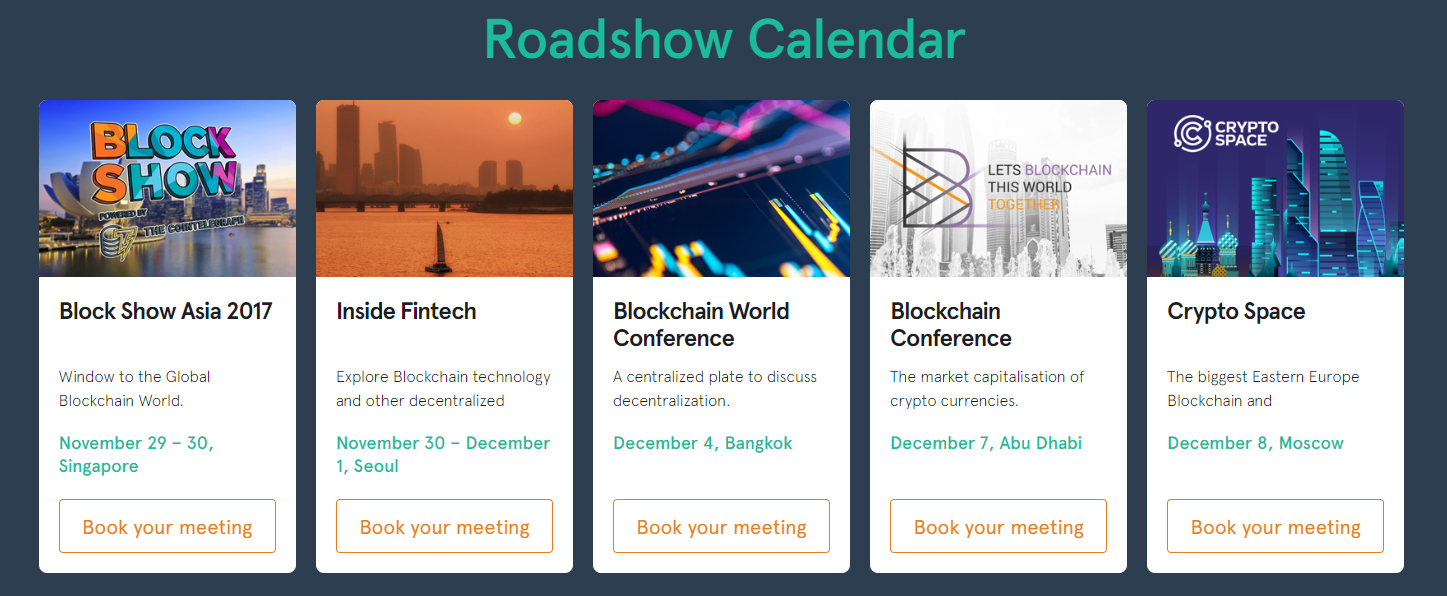Click the Lets Blockchain This World Together banner

tap(998, 188)
